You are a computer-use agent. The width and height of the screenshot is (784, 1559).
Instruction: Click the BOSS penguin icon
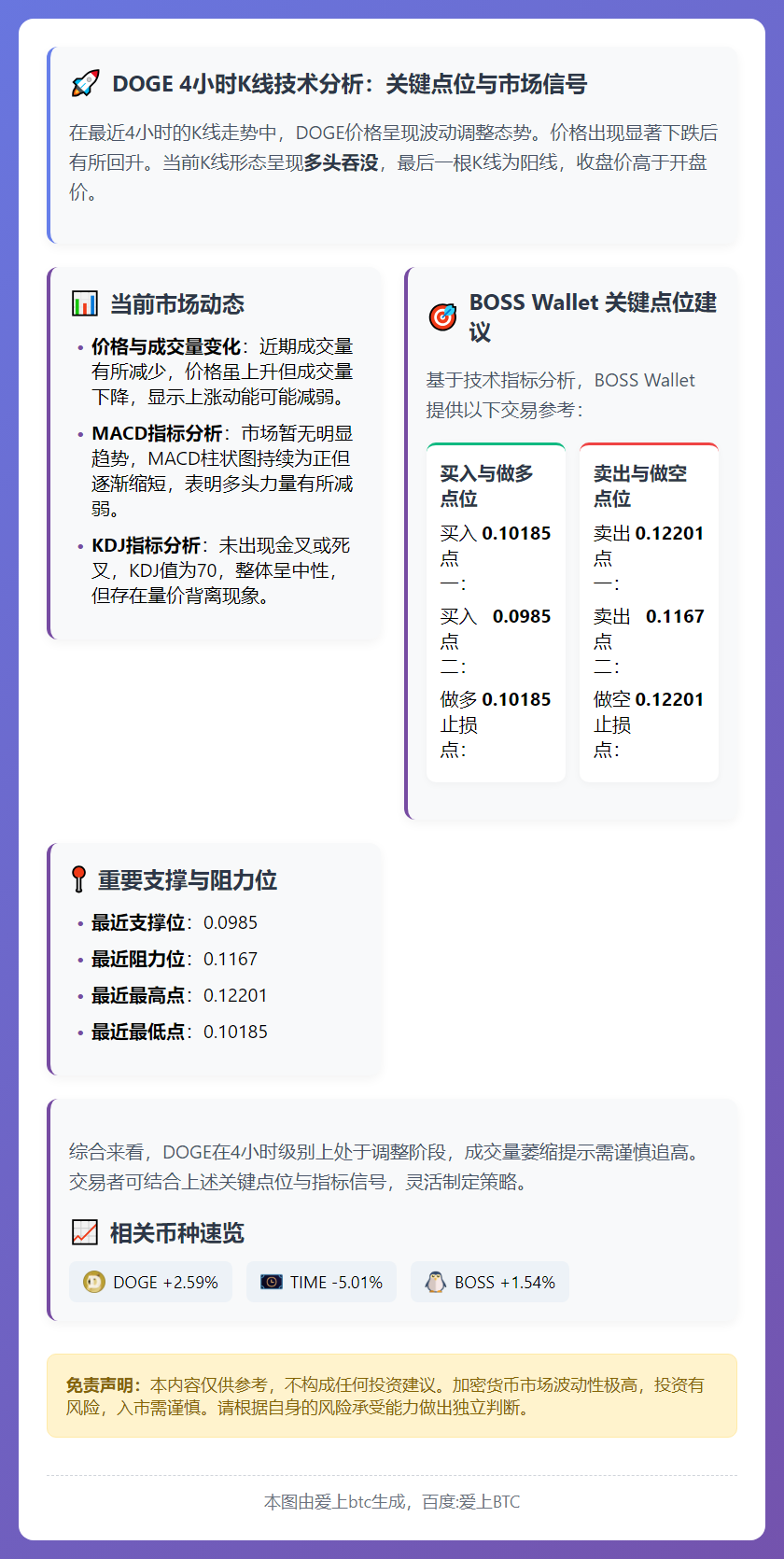pyautogui.click(x=435, y=1282)
